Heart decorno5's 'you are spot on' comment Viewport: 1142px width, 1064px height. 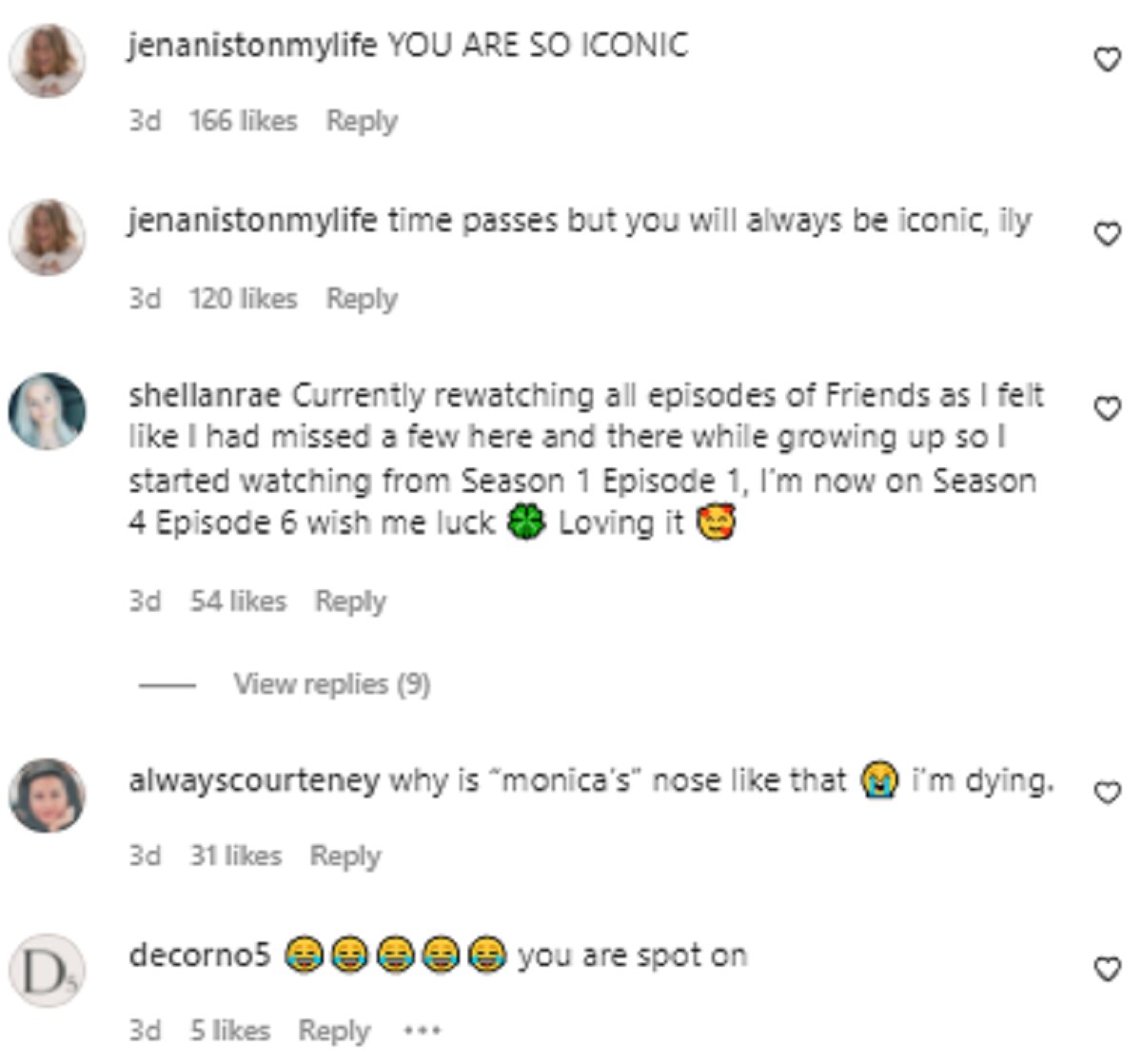[1106, 970]
